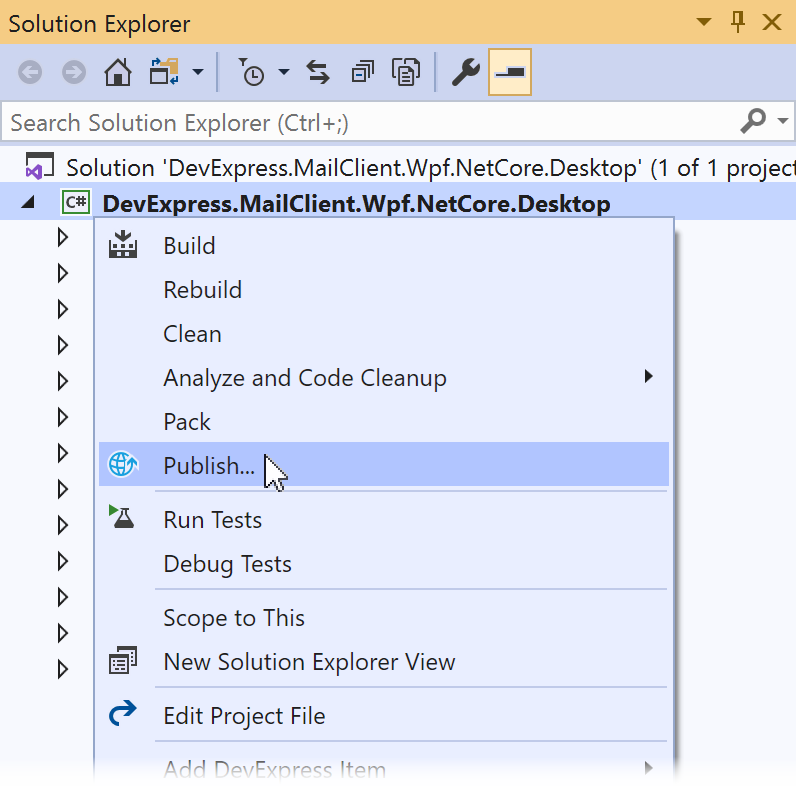Click the Pending Changes Filter clock icon

coord(252,72)
